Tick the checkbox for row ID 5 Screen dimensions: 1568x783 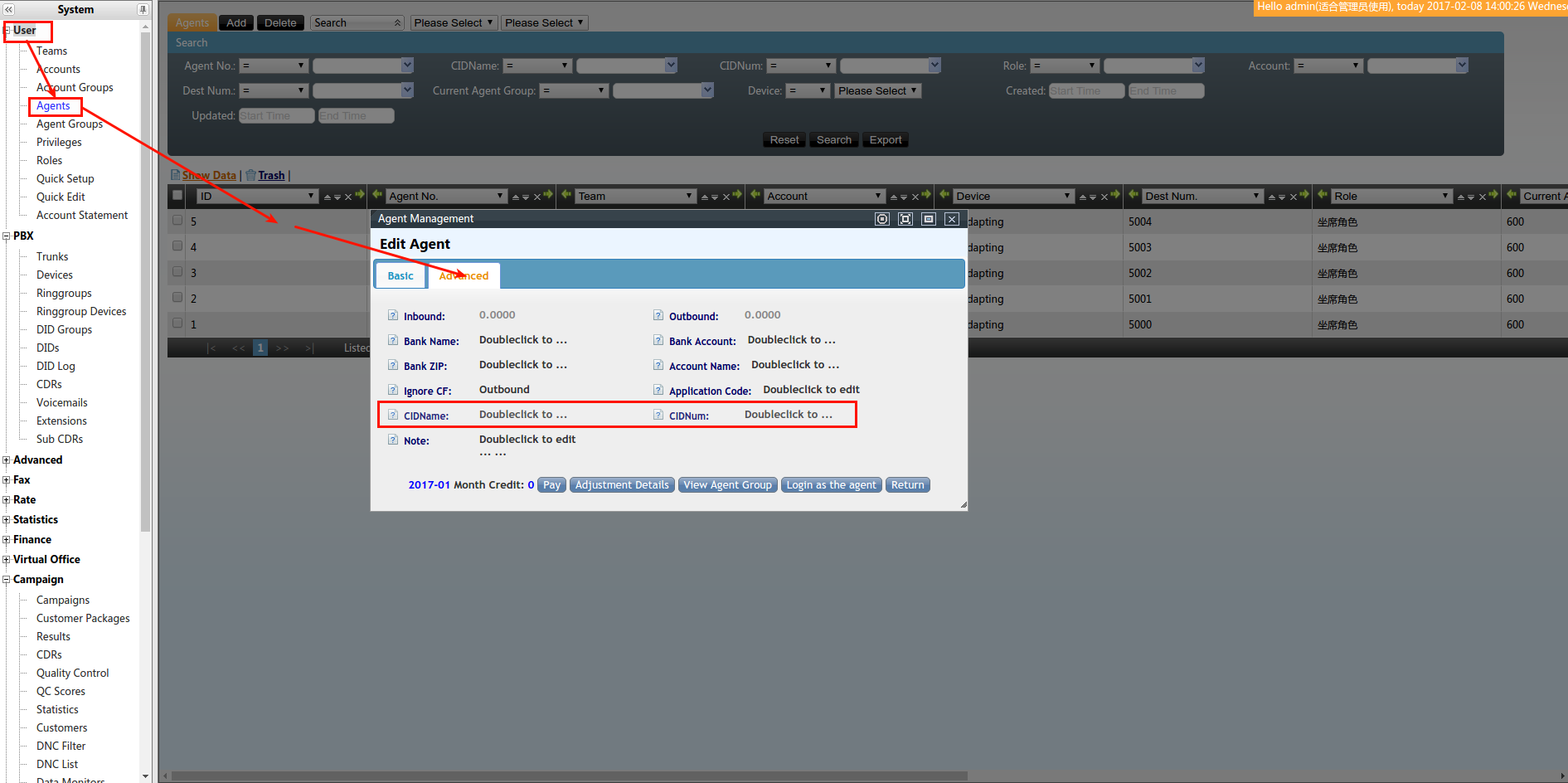coord(177,221)
